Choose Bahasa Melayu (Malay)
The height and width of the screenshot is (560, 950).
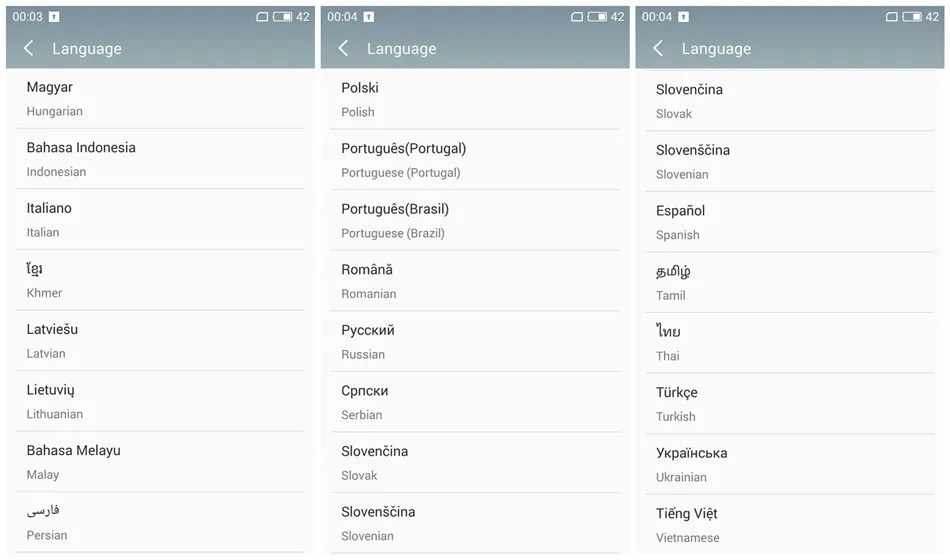tap(160, 462)
